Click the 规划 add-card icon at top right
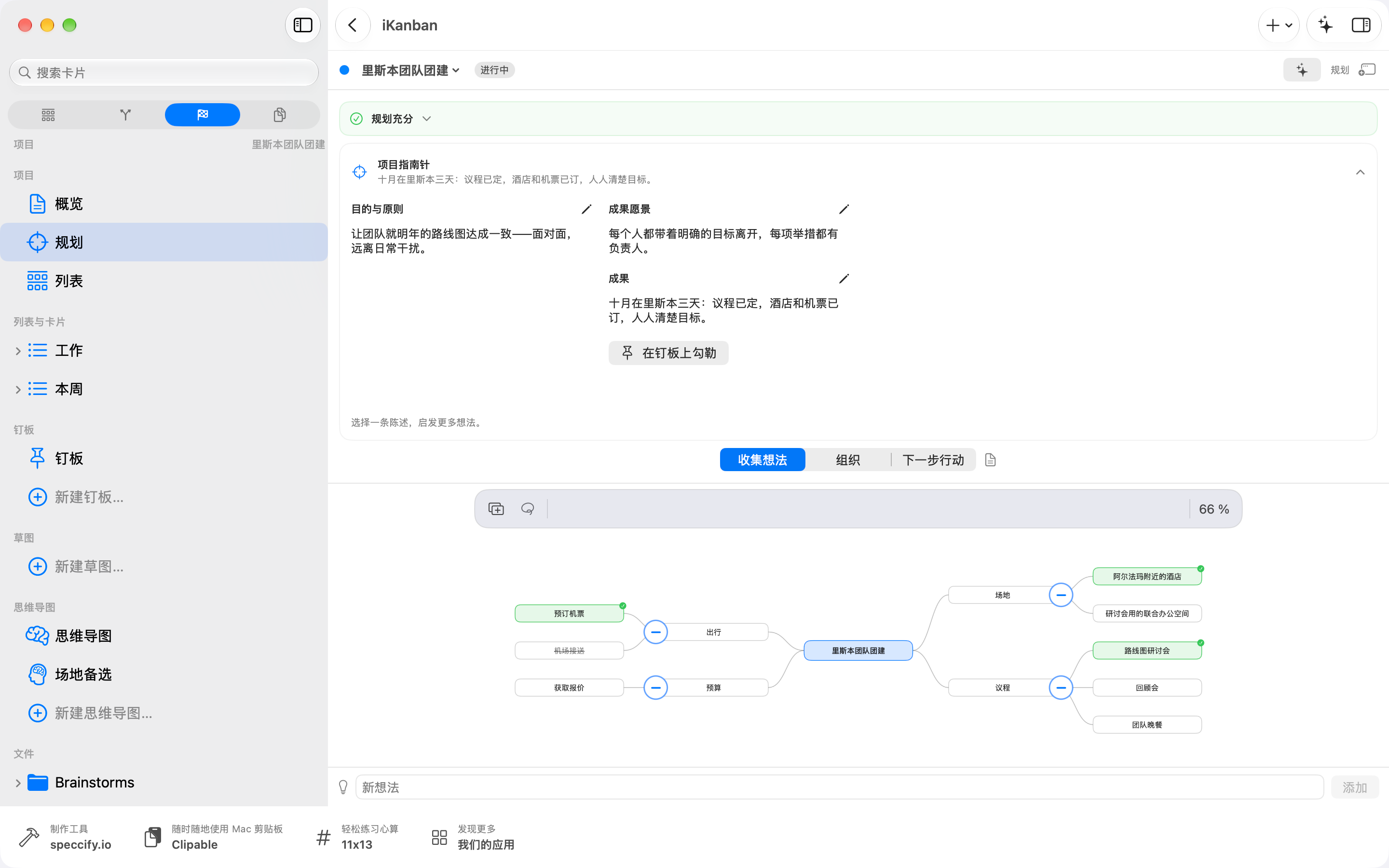Screen dimensions: 1389x868 (1367, 70)
